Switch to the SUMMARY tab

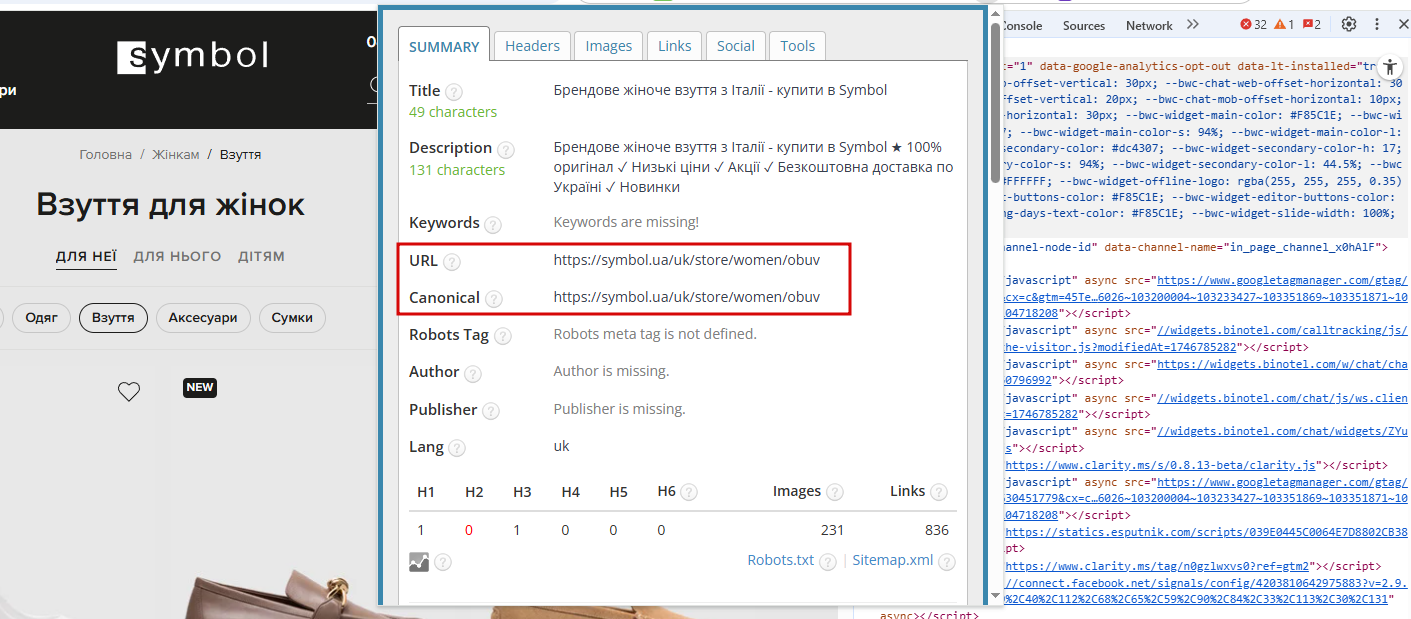[444, 46]
